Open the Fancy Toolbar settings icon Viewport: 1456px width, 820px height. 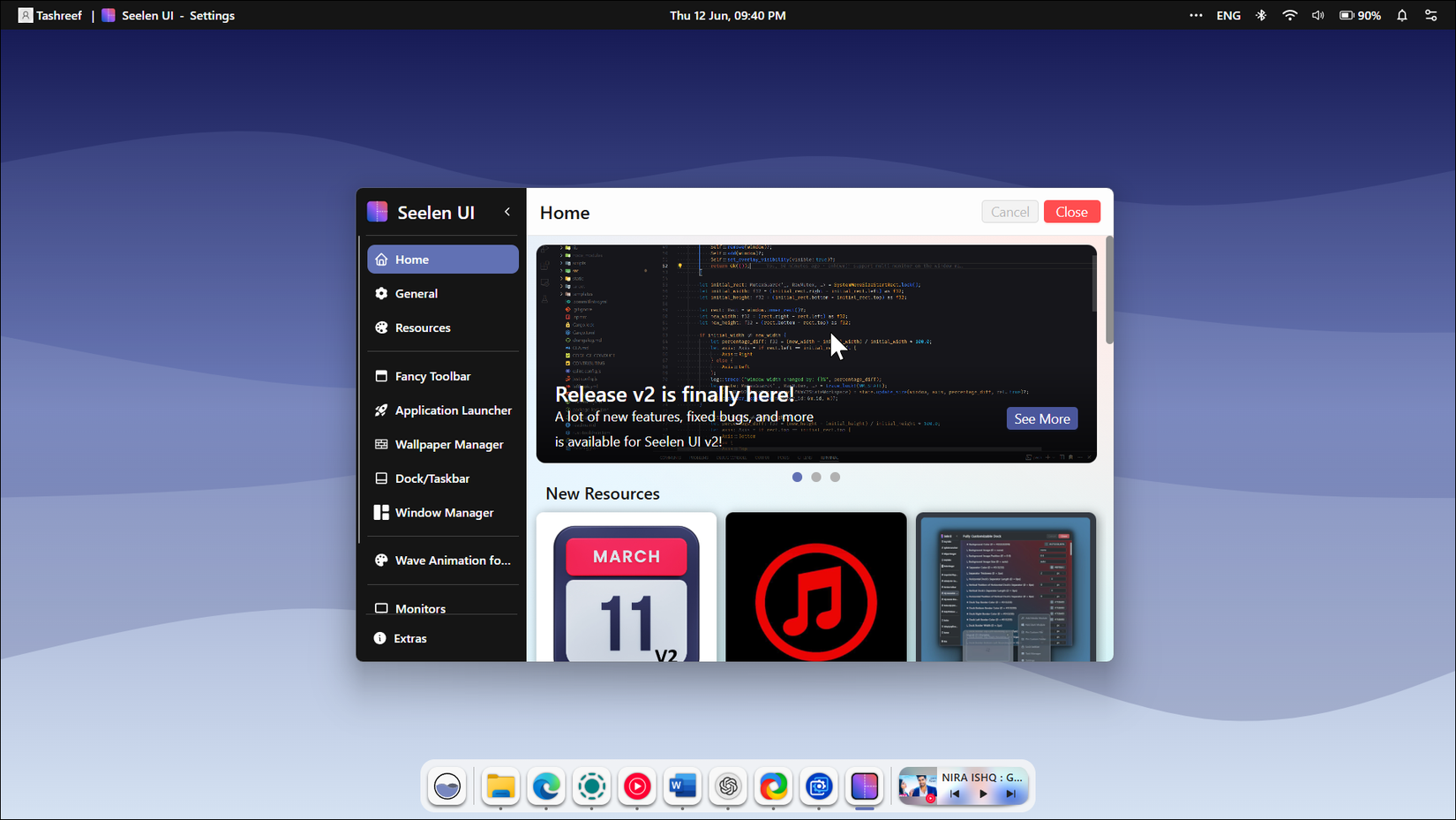[x=382, y=375]
